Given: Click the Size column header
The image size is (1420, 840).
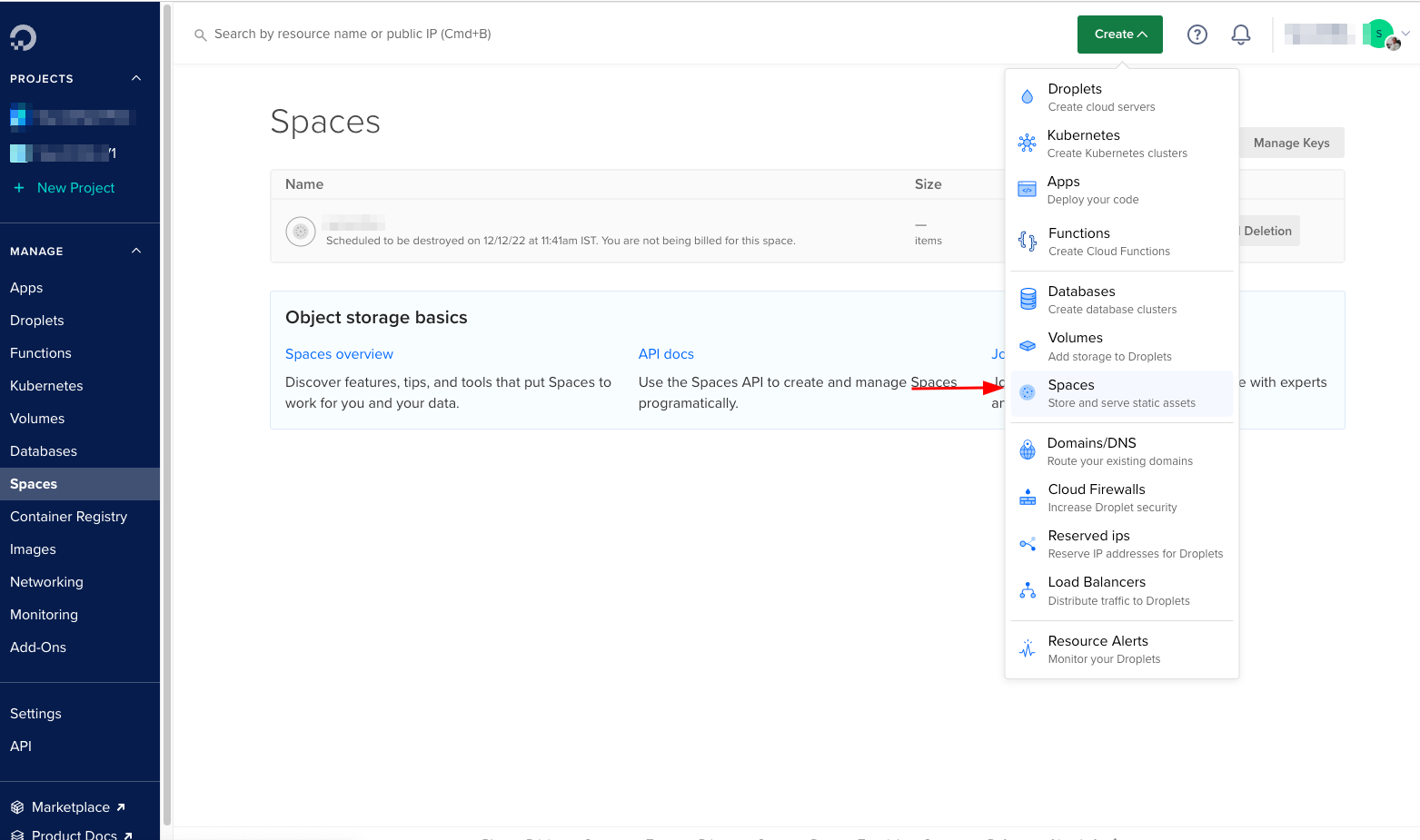Looking at the screenshot, I should coord(928,184).
